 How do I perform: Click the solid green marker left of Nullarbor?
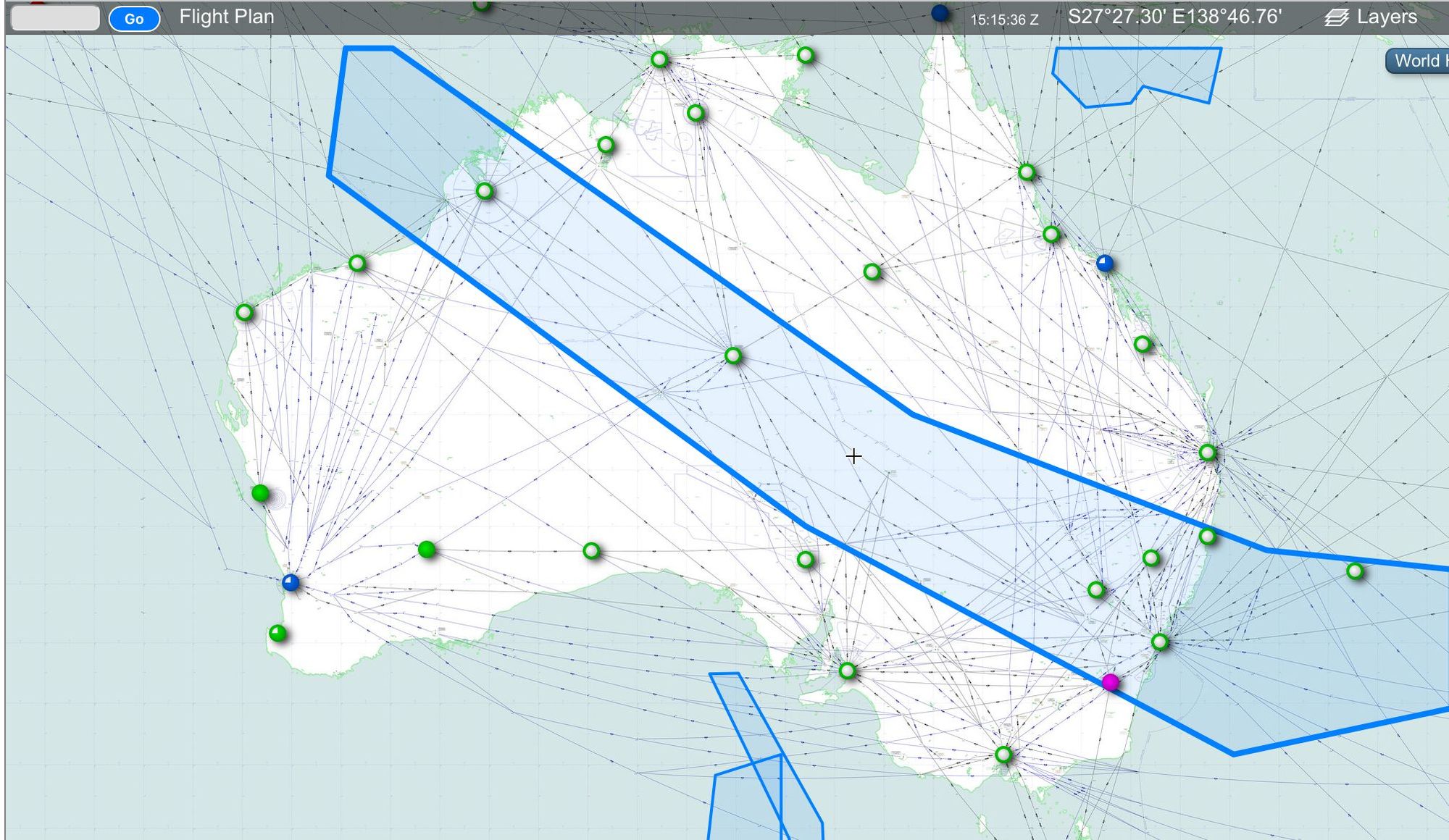tap(427, 550)
